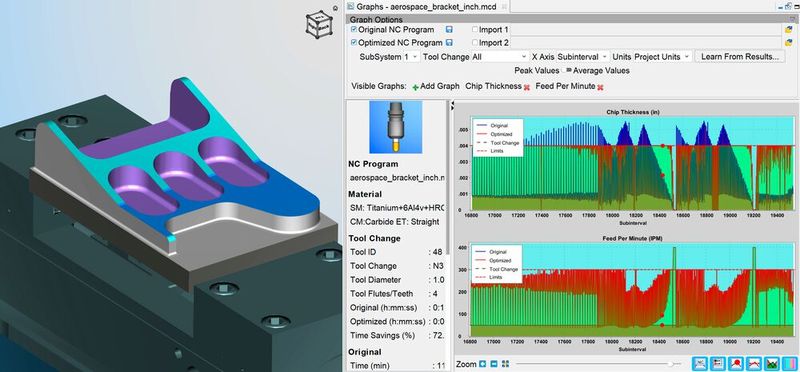The width and height of the screenshot is (800, 372).
Task: Open the Units Project Units dropdown
Action: 663,57
